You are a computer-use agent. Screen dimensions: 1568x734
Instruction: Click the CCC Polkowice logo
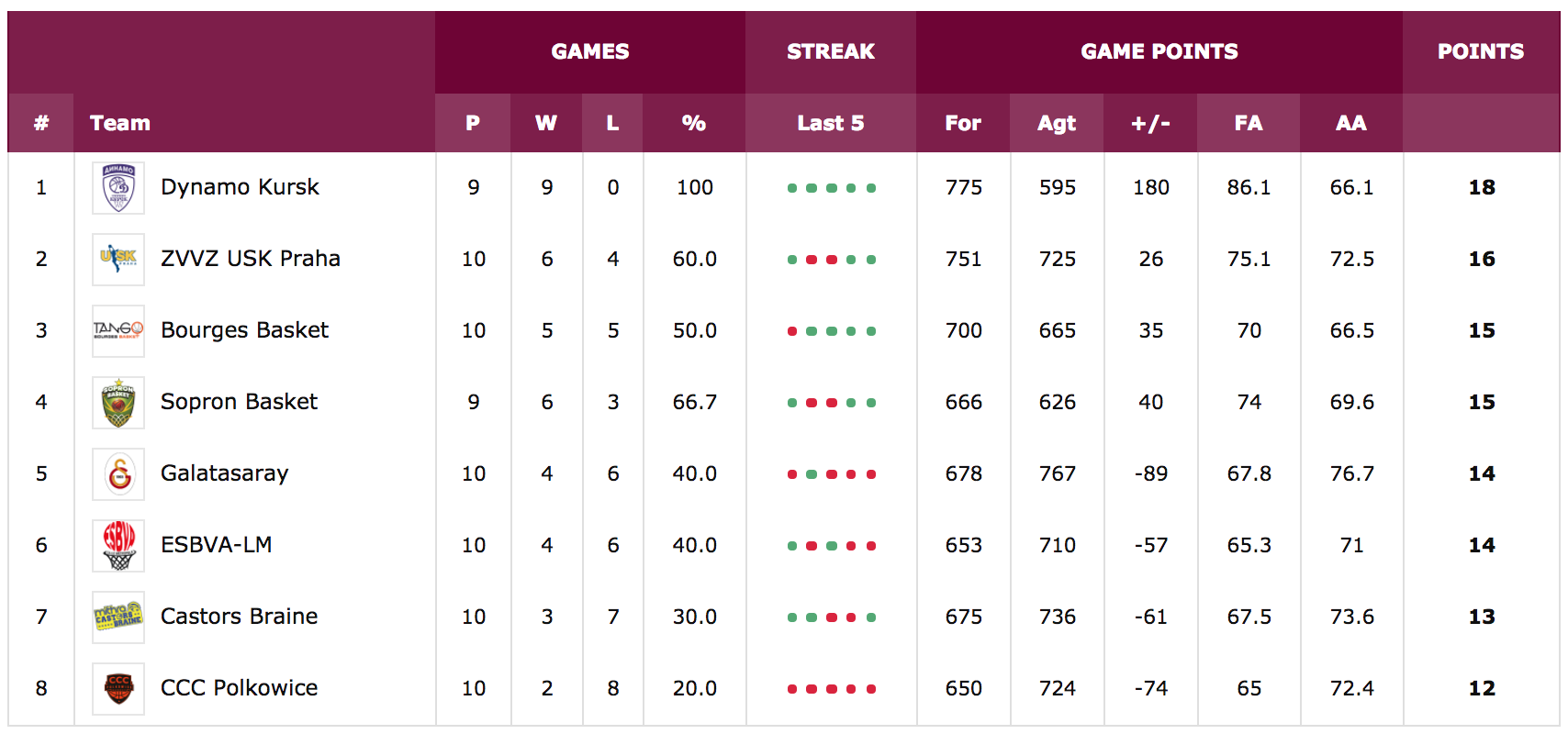tap(118, 689)
